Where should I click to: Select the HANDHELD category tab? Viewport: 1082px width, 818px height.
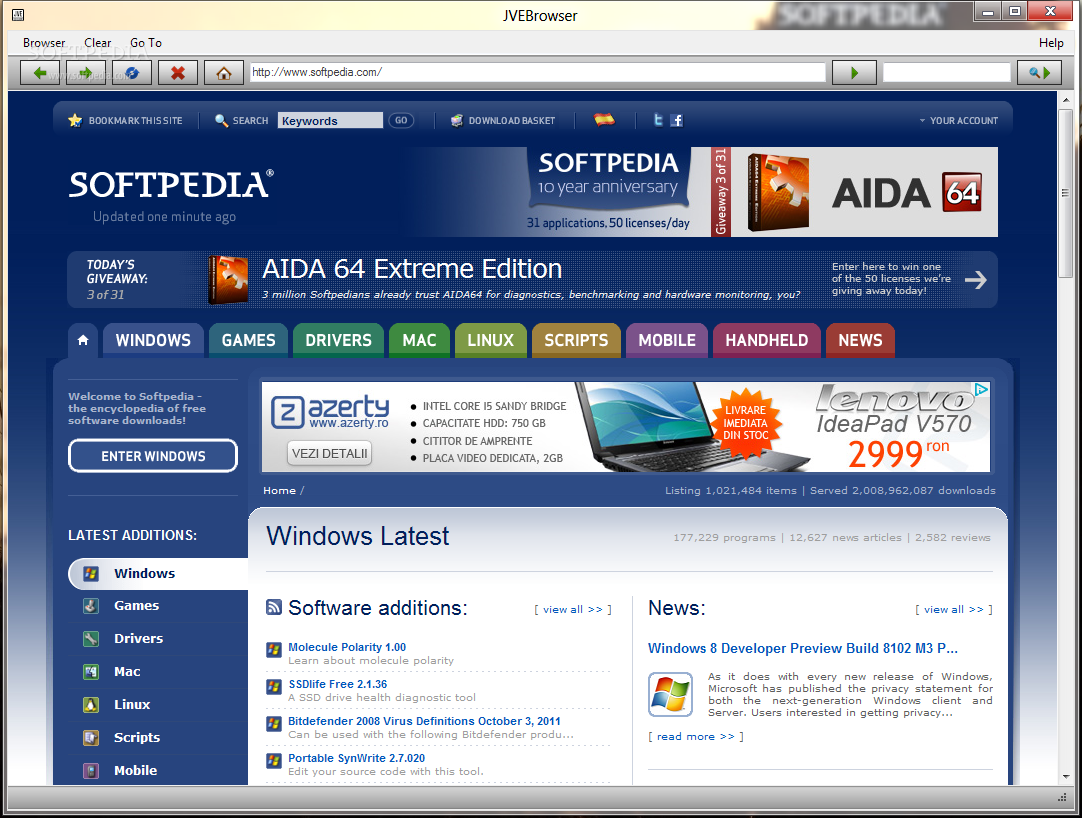[x=767, y=340]
